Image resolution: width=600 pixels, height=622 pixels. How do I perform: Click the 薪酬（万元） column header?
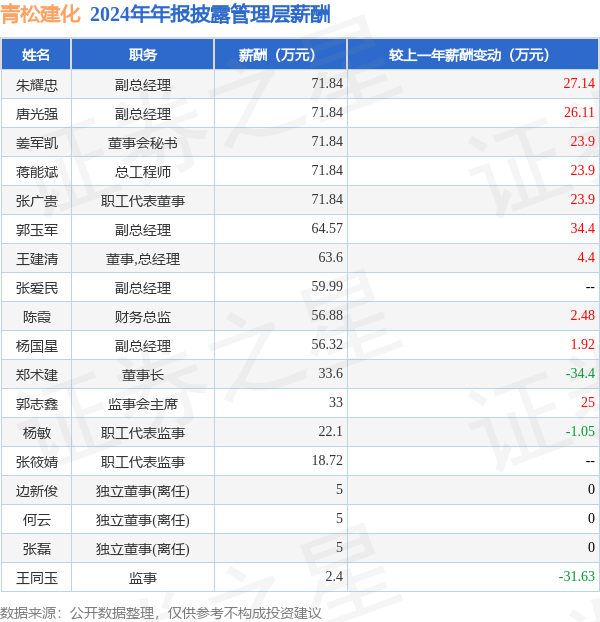tap(281, 54)
